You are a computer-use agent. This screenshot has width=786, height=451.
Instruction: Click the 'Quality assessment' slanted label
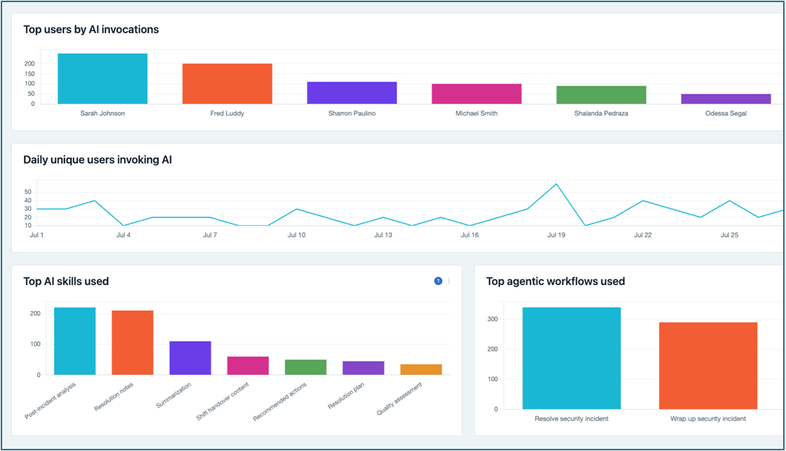(400, 399)
